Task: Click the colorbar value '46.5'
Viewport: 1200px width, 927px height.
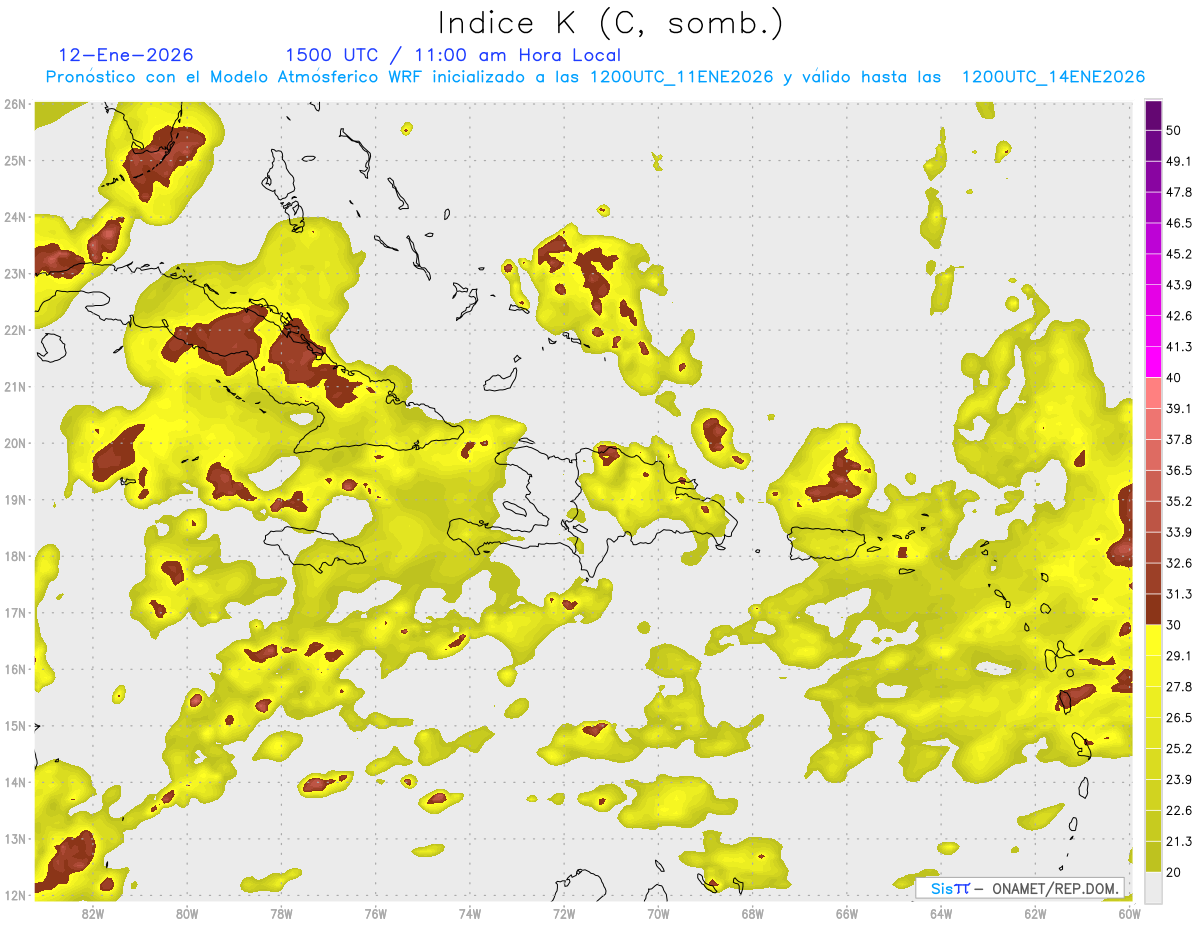Action: click(x=1179, y=223)
